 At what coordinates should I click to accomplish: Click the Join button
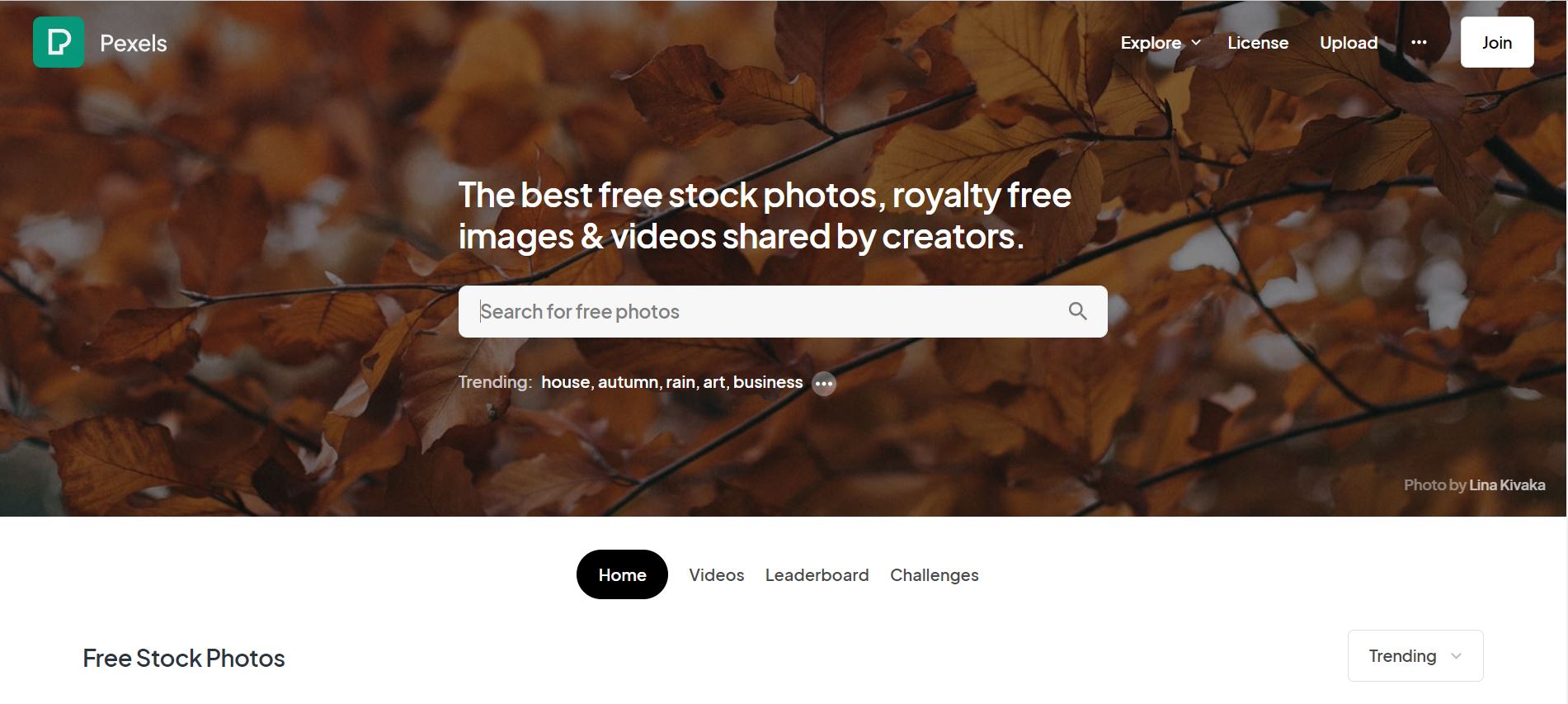tap(1497, 42)
